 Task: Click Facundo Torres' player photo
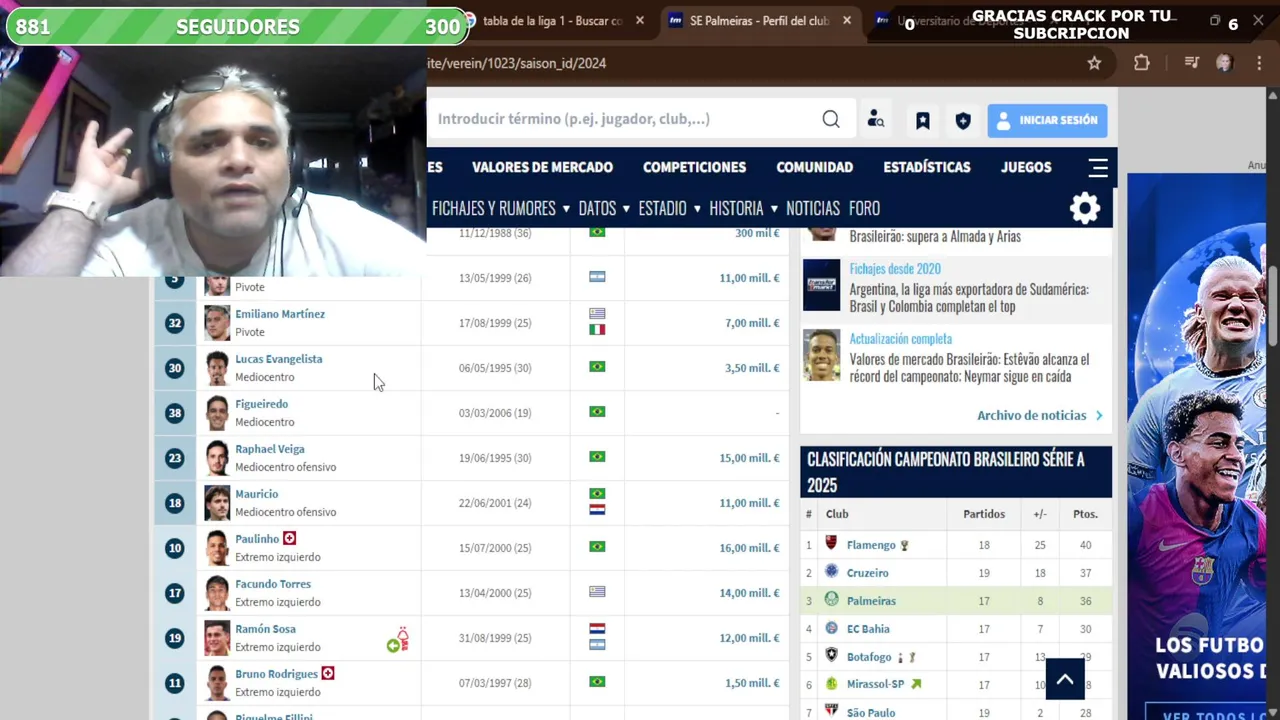217,593
